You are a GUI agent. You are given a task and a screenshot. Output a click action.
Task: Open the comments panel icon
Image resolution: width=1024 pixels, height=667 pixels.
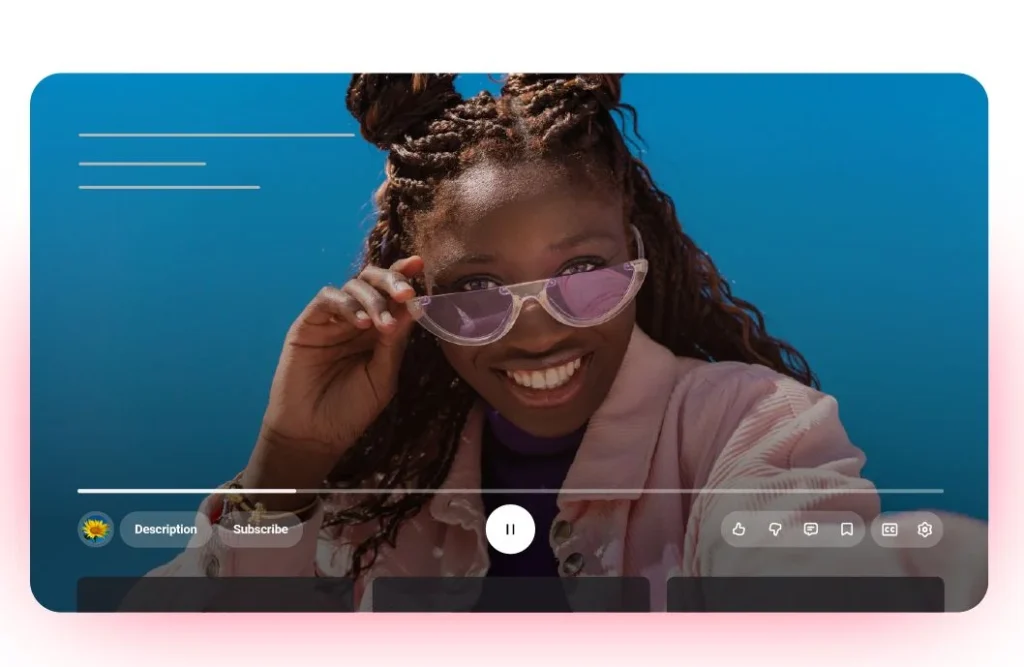(x=811, y=529)
